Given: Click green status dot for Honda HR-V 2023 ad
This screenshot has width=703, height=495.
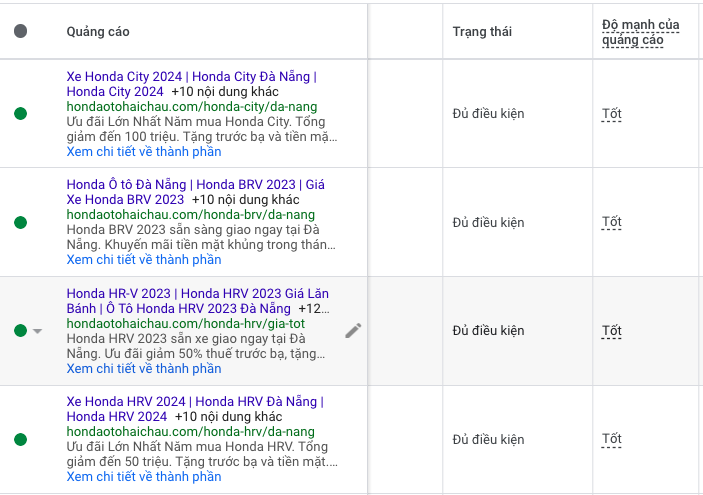Looking at the screenshot, I should [21, 331].
